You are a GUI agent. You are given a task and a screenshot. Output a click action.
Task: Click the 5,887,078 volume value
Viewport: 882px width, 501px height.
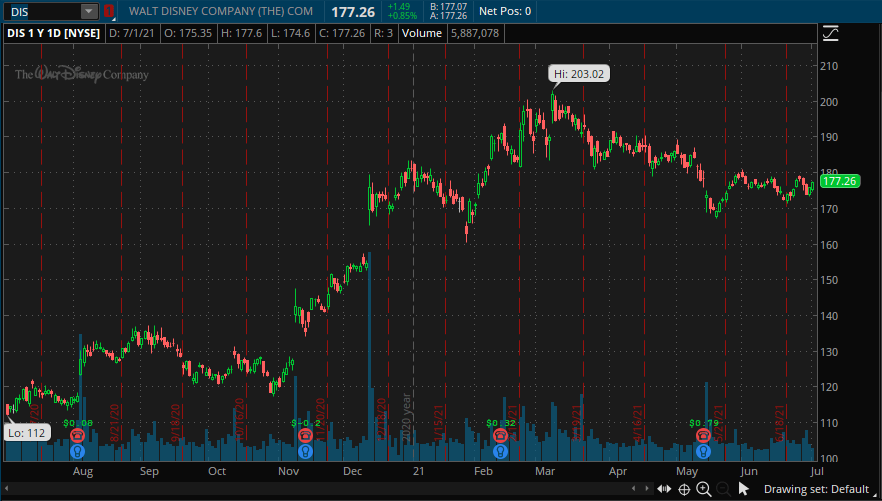point(475,33)
